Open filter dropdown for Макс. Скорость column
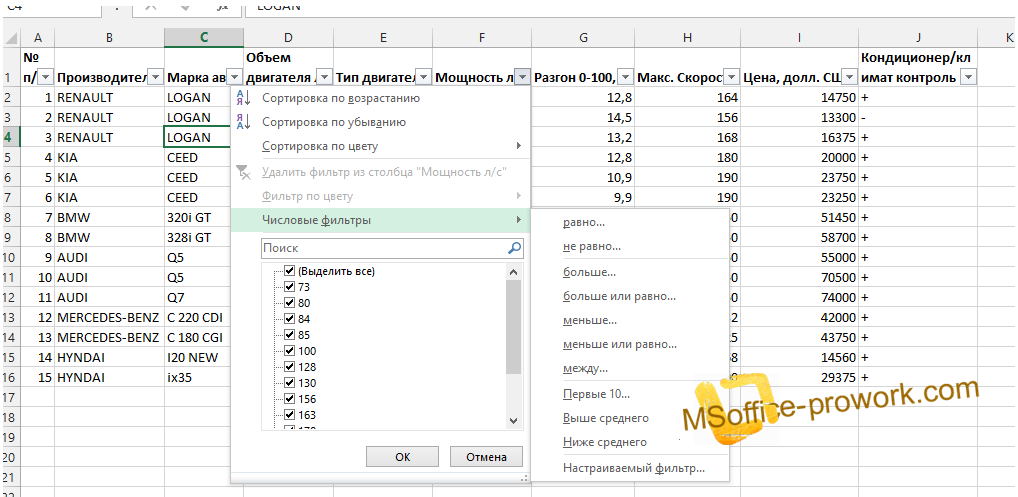Screen dimensions: 1018x497 [731, 78]
